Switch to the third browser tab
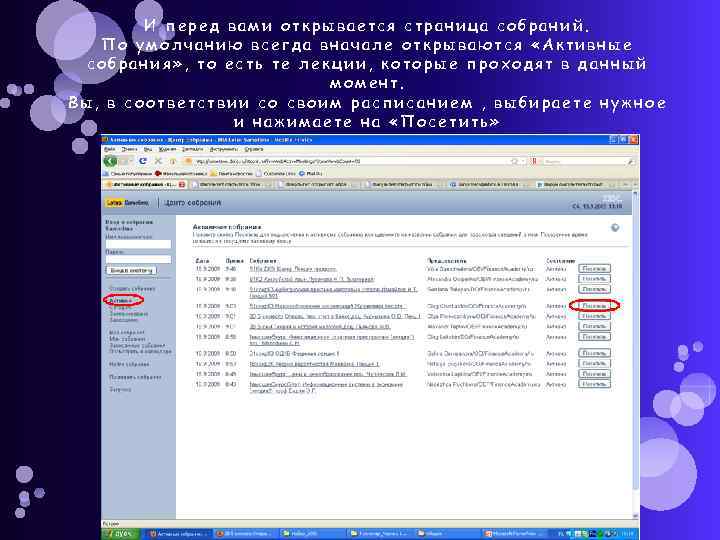Viewport: 720px width, 540px height. pos(317,185)
